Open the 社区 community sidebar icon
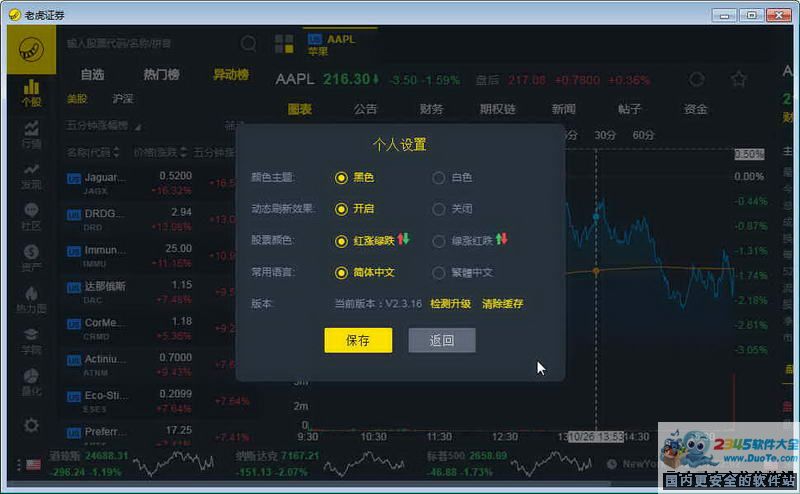 click(x=31, y=217)
